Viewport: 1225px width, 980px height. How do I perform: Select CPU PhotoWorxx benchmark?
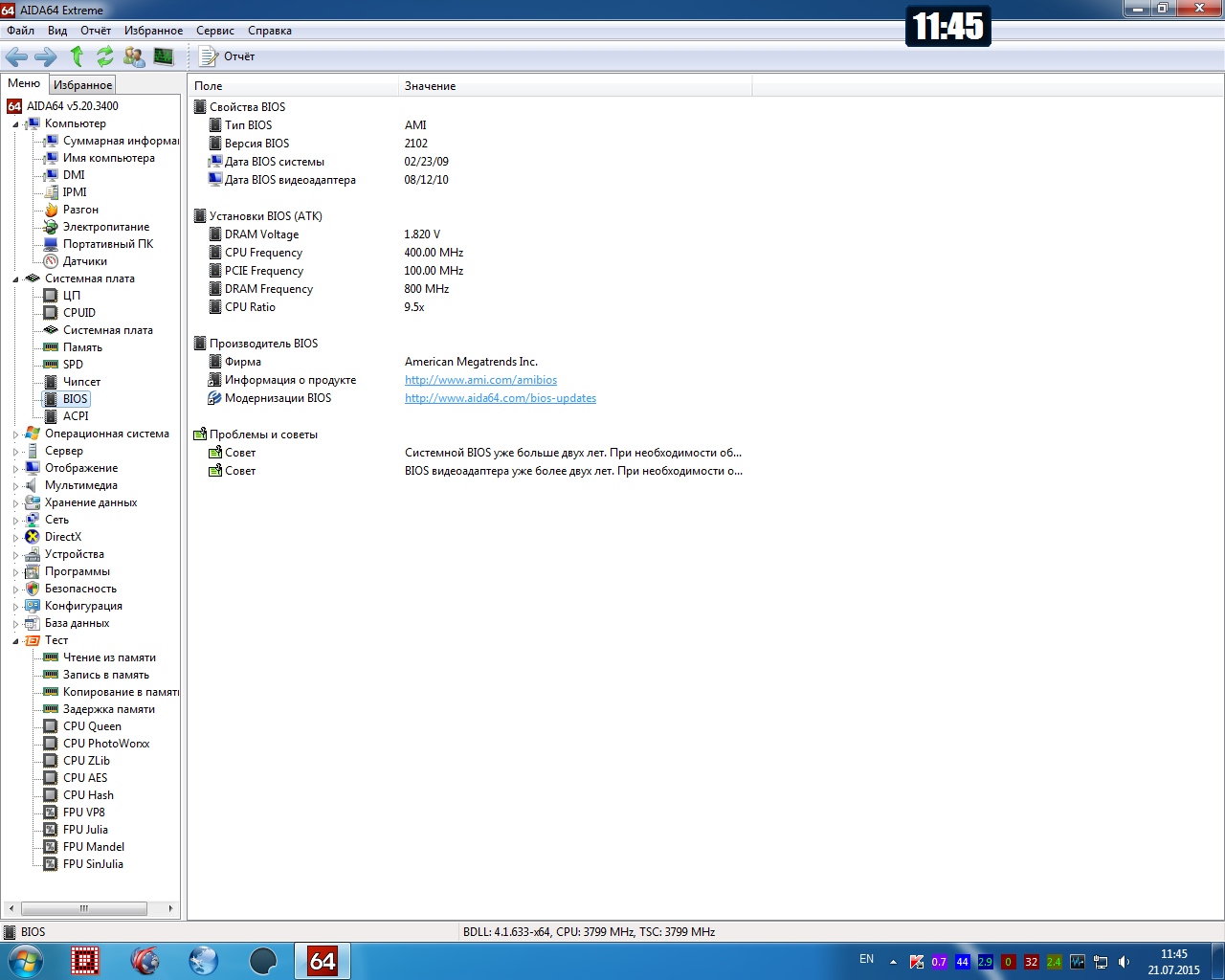tap(106, 744)
